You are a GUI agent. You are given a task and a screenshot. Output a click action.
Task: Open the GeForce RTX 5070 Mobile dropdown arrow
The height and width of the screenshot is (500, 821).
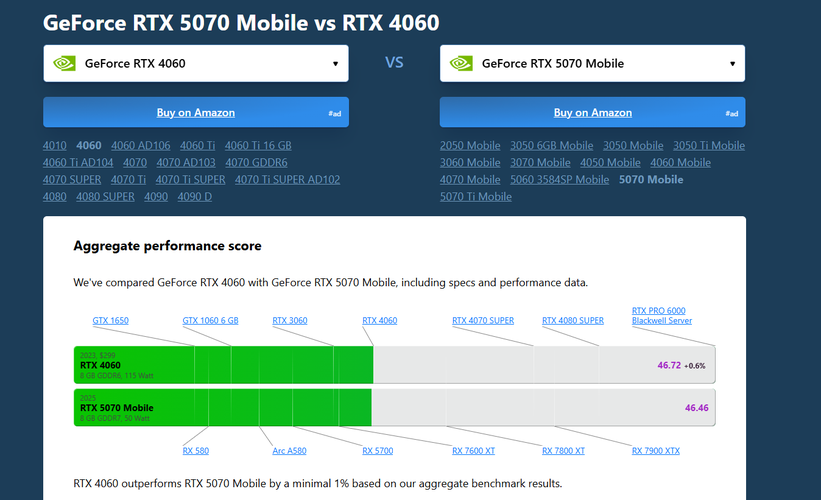[732, 64]
